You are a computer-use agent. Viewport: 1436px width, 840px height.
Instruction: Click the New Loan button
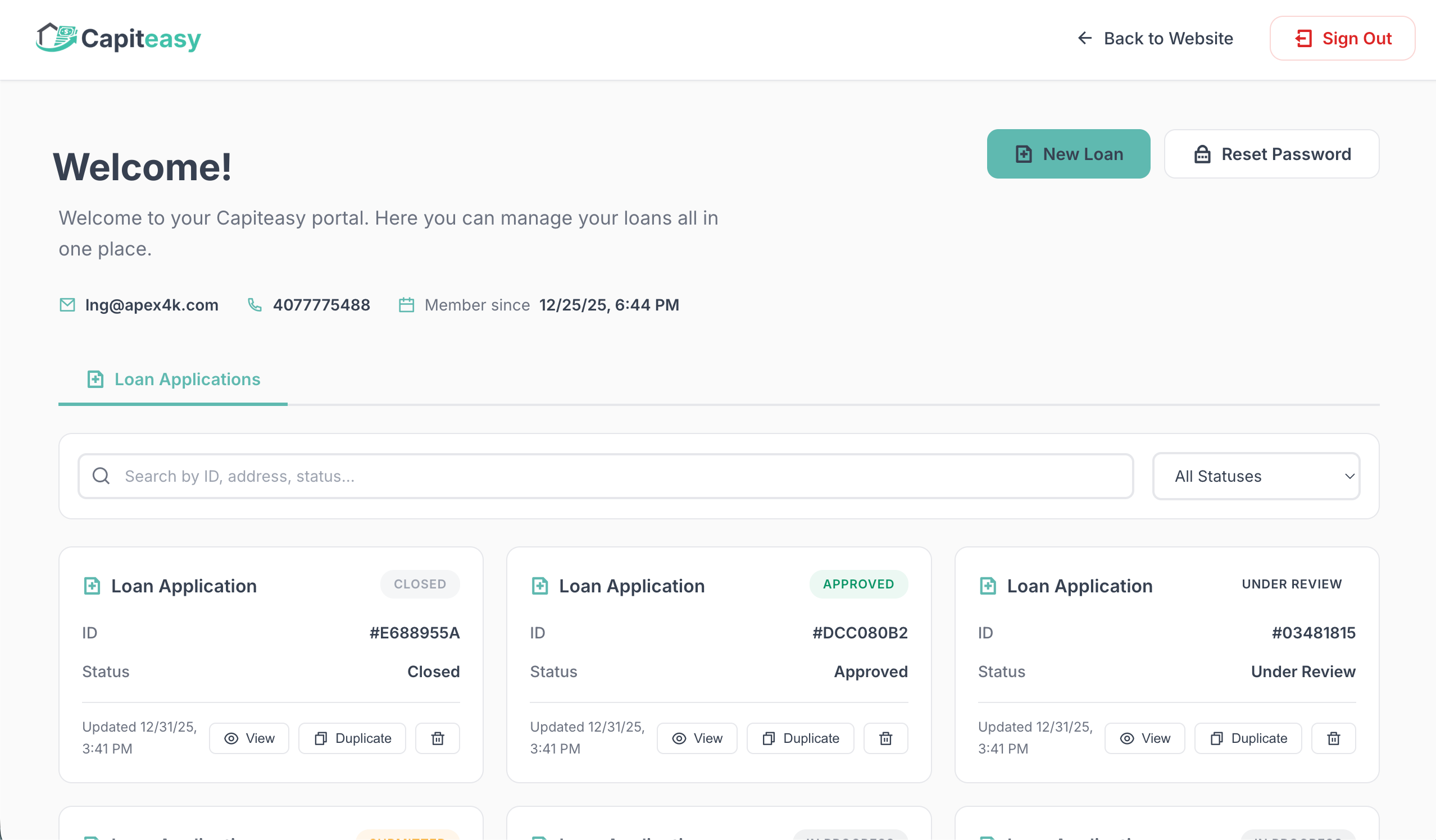(1069, 153)
